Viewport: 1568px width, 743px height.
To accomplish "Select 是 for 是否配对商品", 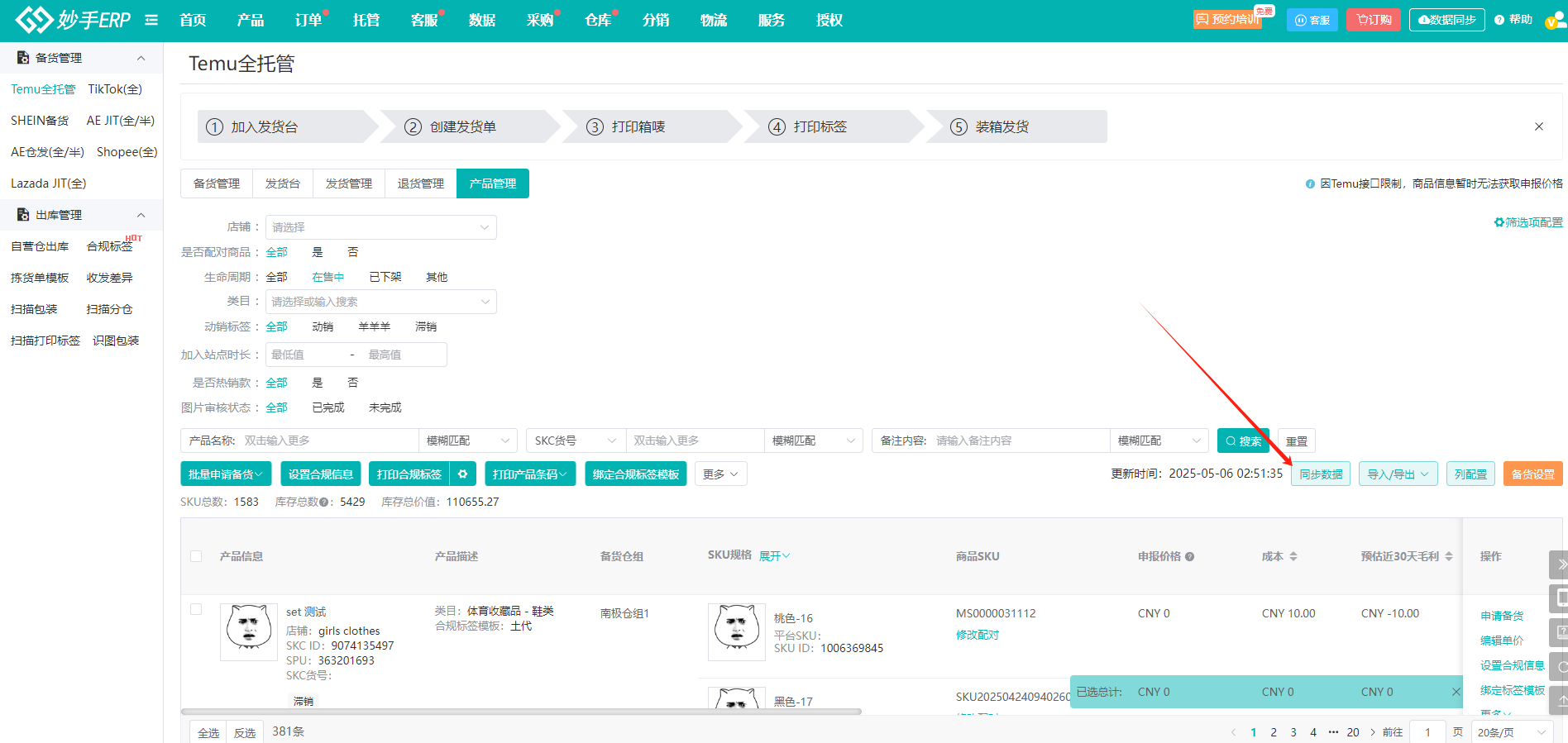I will [x=318, y=252].
